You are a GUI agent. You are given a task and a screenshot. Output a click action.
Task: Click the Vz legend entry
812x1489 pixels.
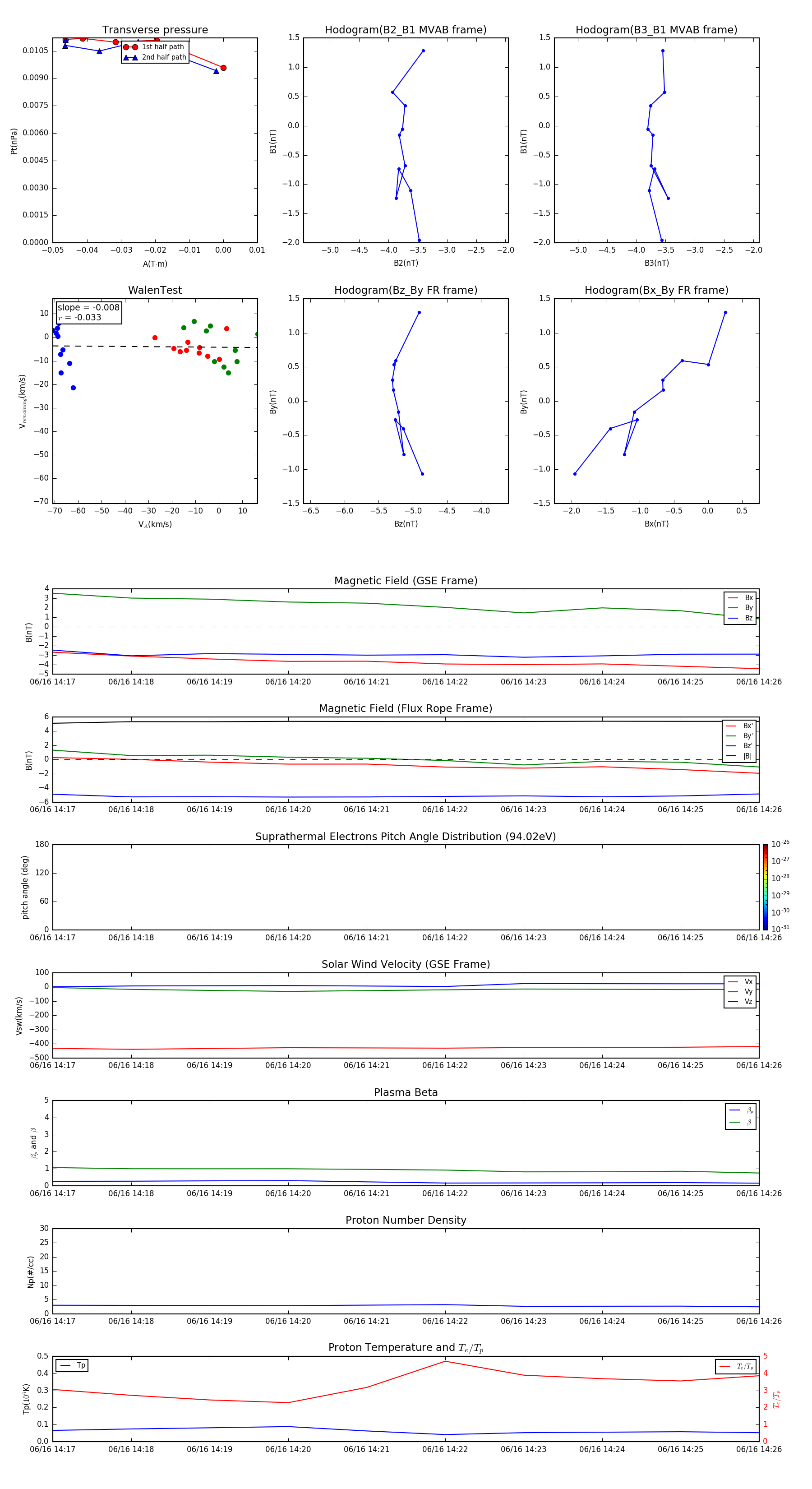(740, 1002)
